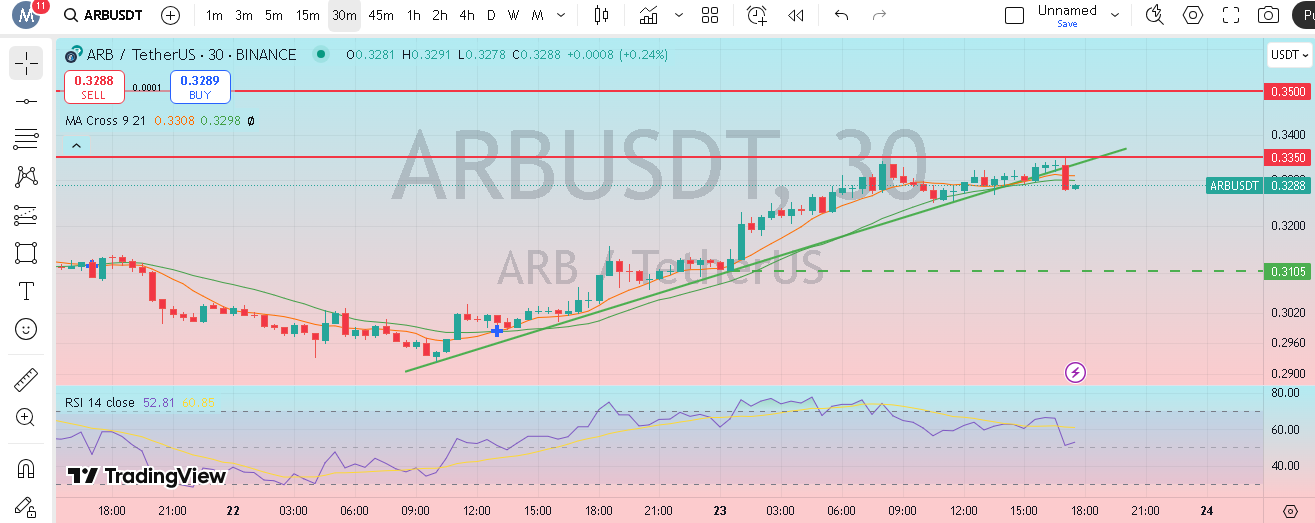Collapse indicator legend chevron
Image resolution: width=1315 pixels, height=523 pixels.
click(77, 146)
